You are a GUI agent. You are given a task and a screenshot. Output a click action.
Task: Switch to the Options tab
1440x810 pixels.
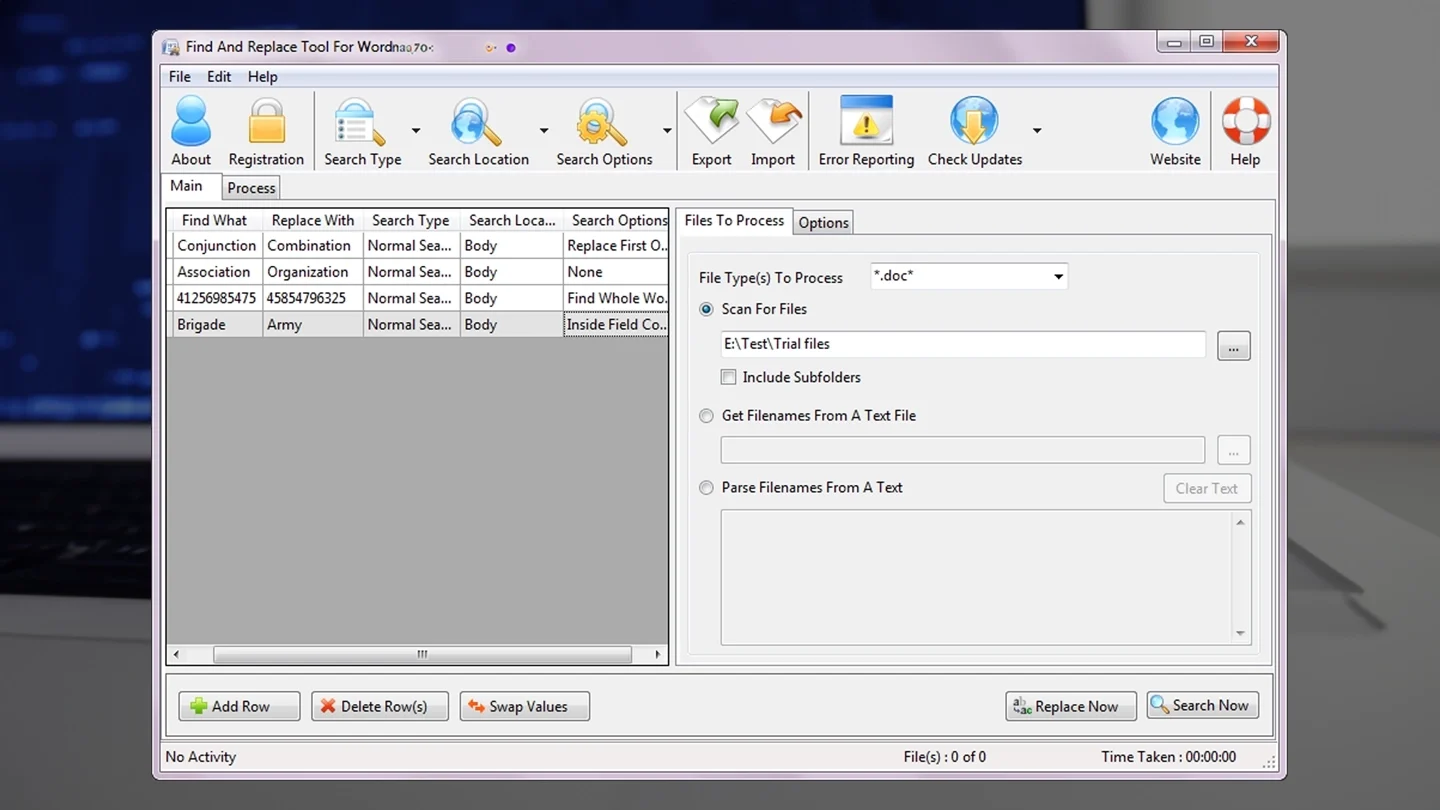coord(824,222)
